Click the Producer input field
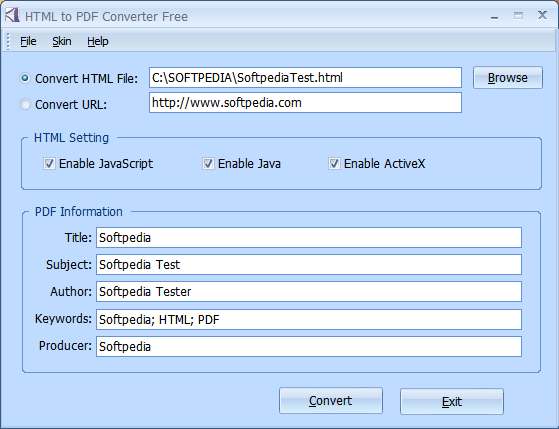559x429 pixels. pos(309,346)
